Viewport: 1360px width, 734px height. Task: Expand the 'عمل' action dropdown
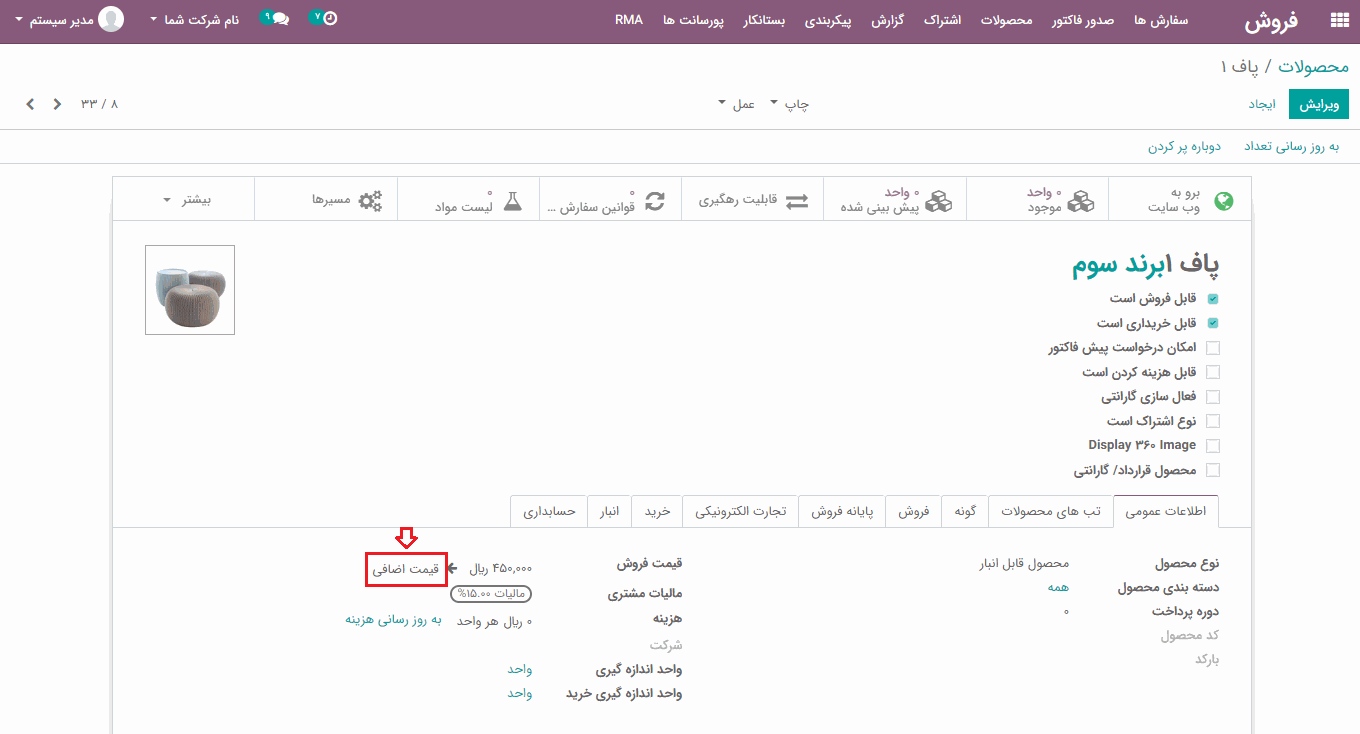[737, 104]
